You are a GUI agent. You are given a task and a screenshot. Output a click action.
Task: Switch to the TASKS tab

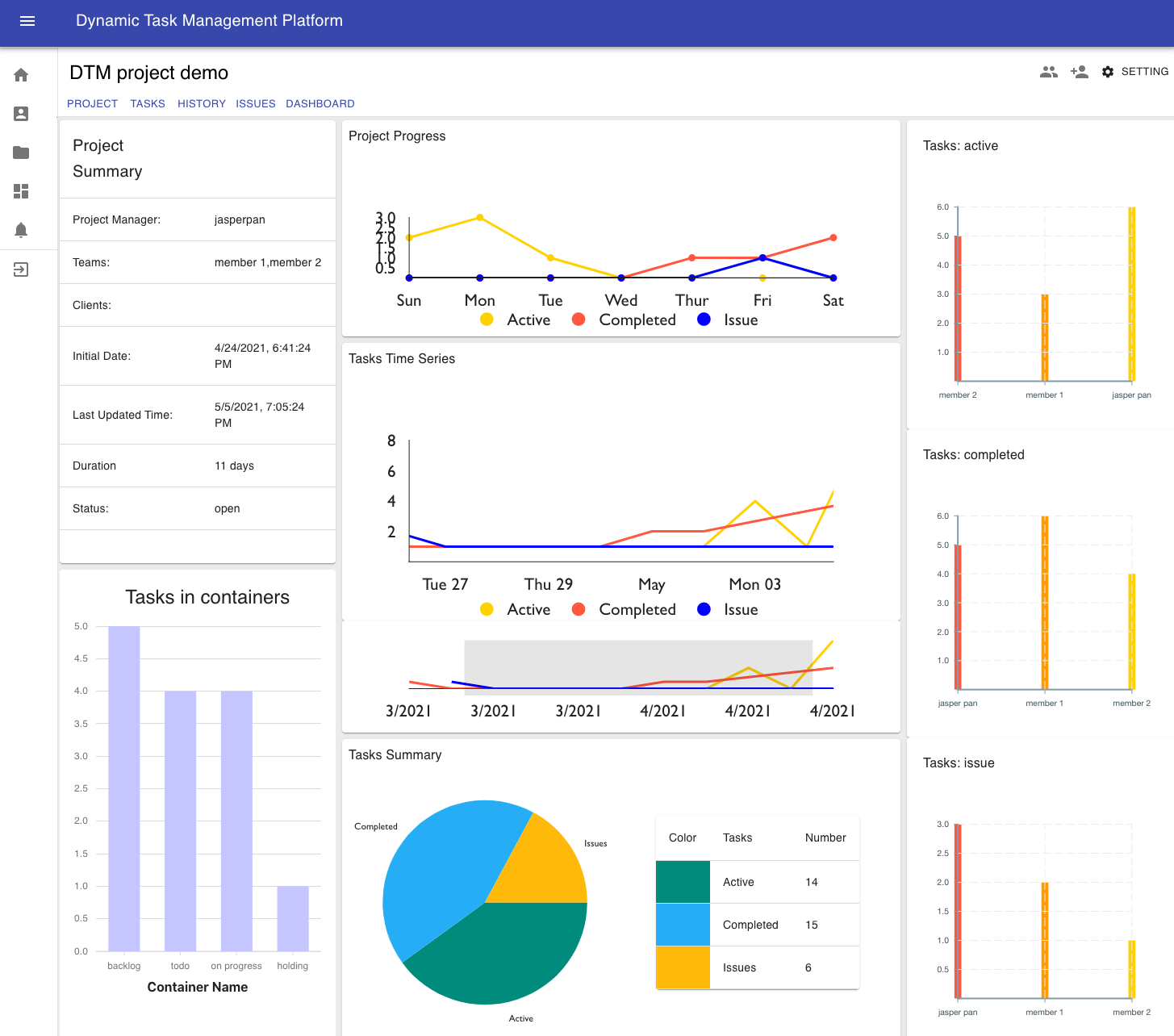click(x=148, y=104)
